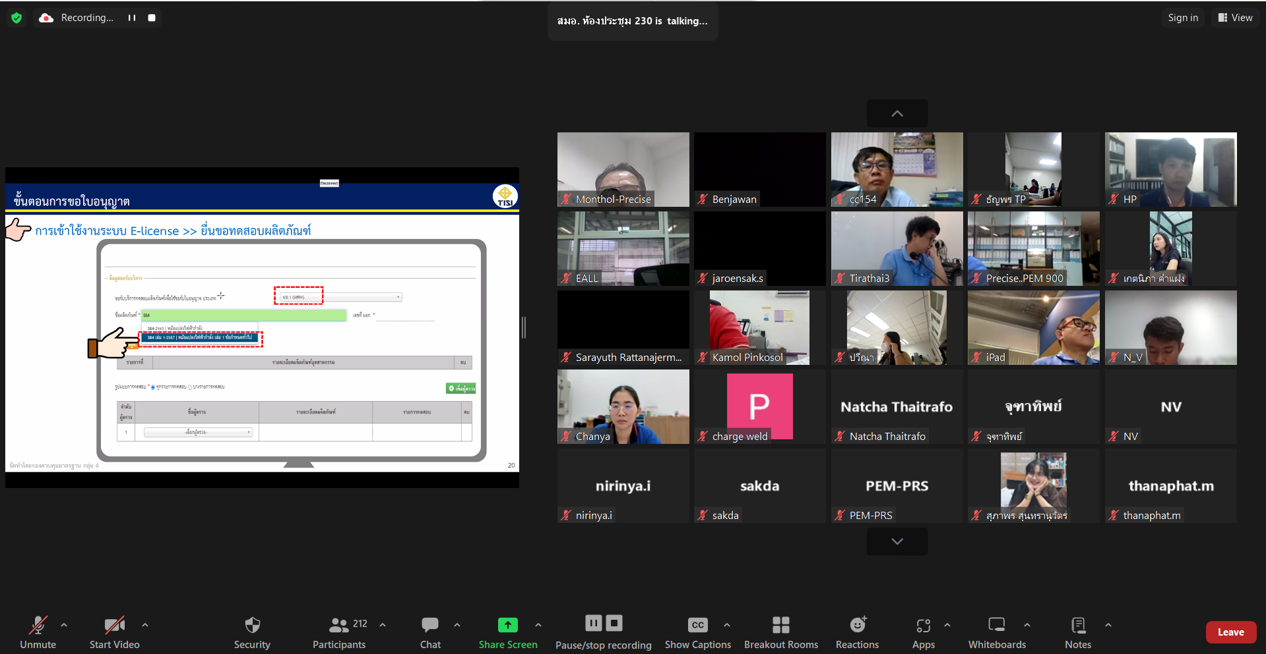Screen dimensions: 1266x654
Task: Turn on camera with Start Video
Action: click(114, 626)
